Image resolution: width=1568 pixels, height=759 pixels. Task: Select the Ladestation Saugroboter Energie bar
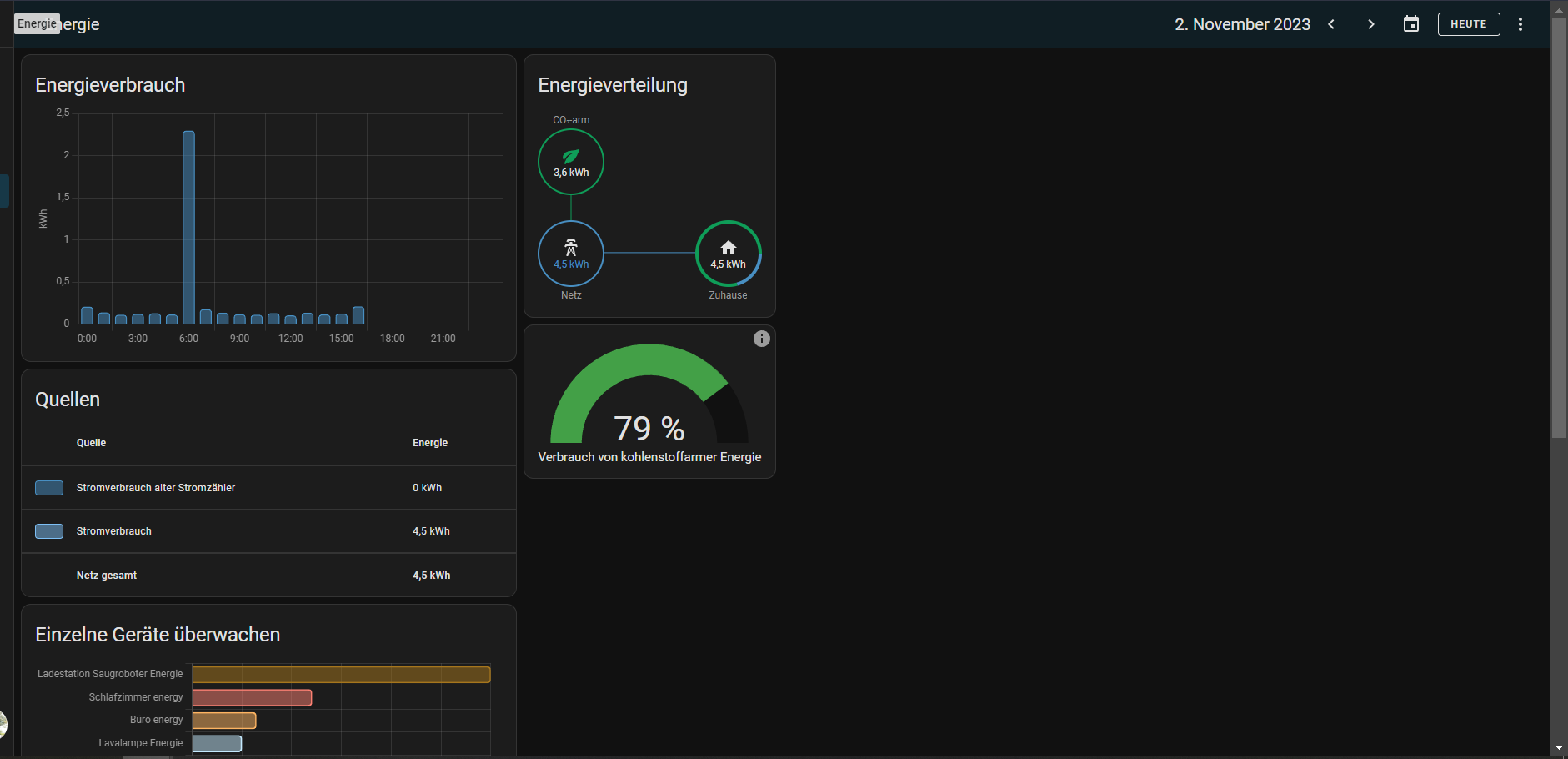coord(341,674)
